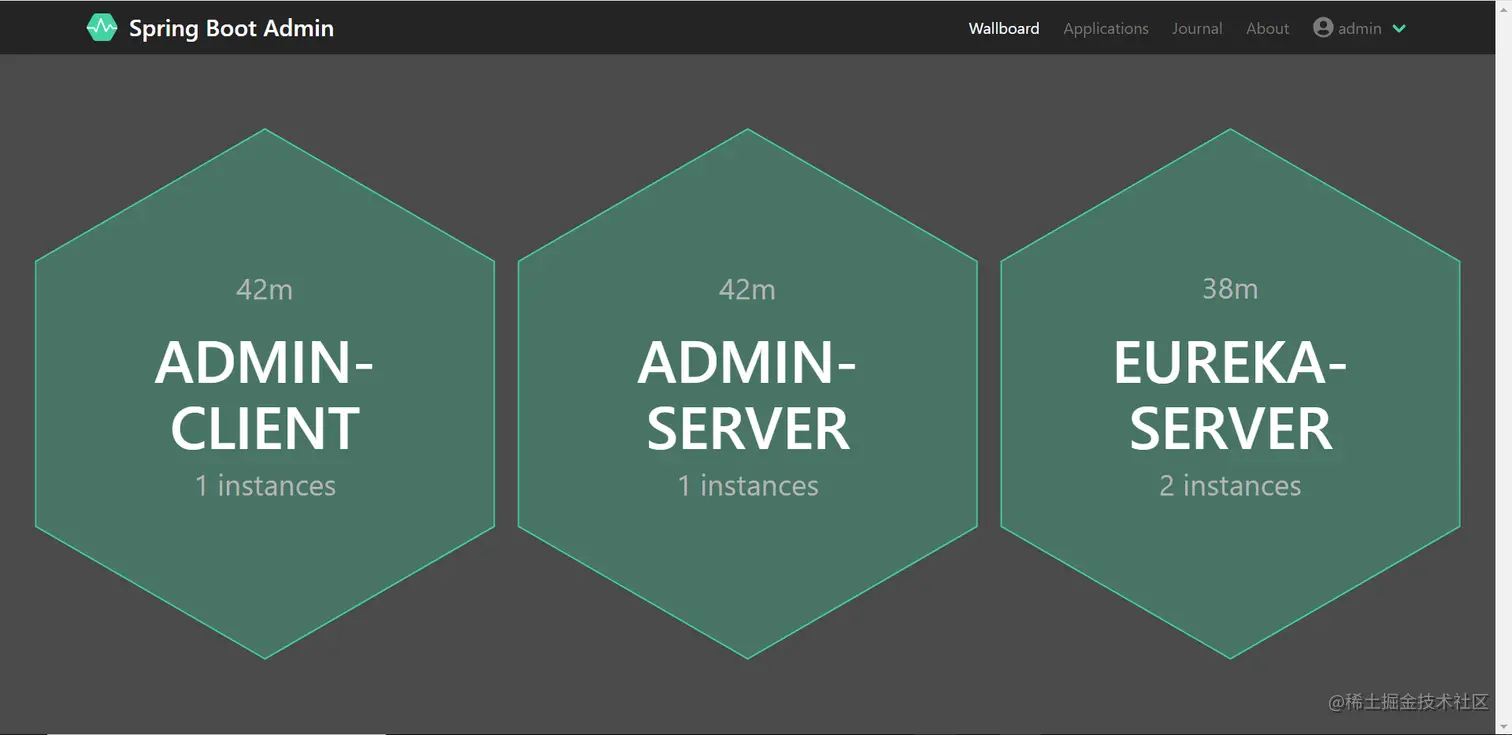Click the vertical scrollbar up arrow

[1503, 9]
